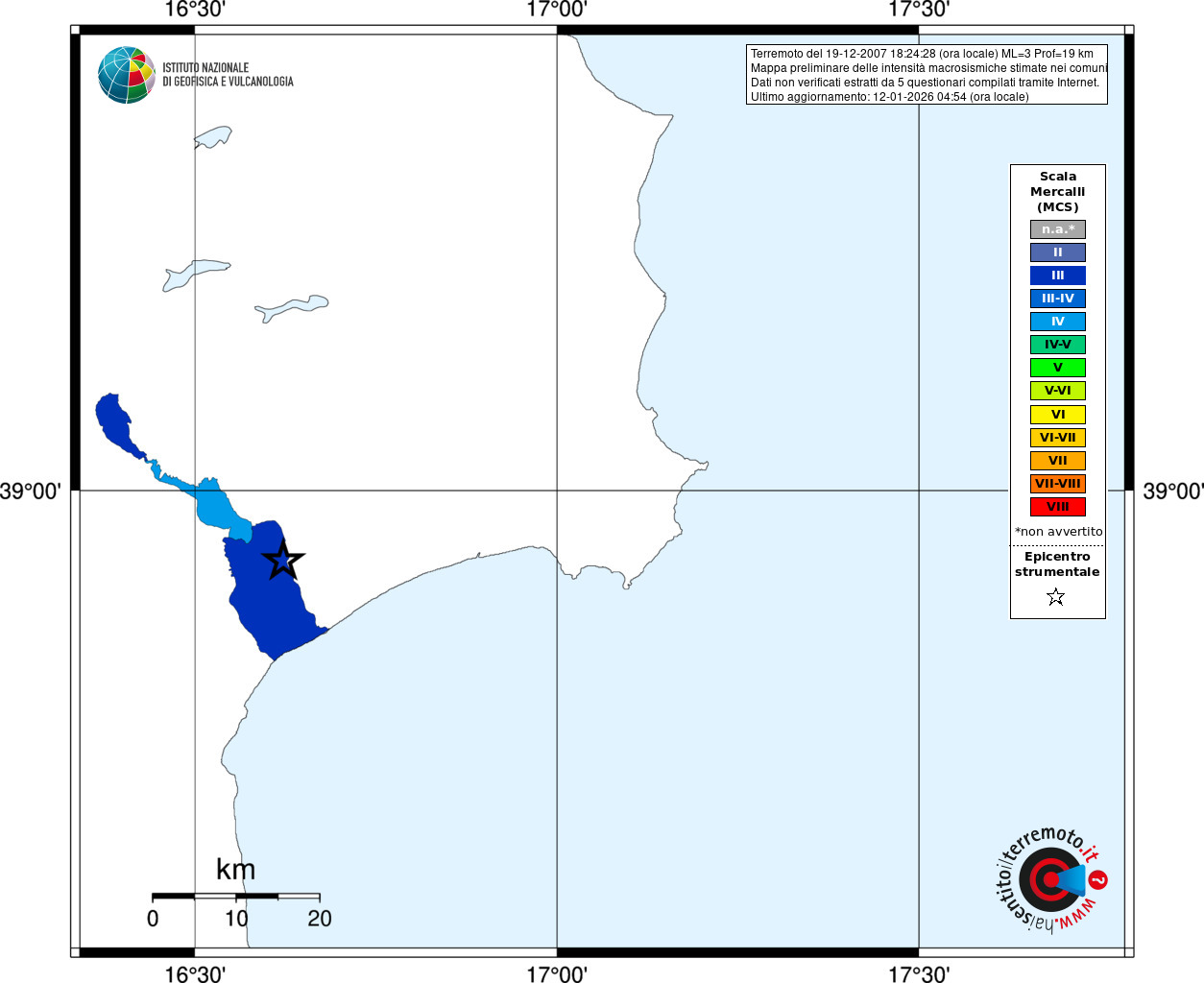Viewport: 1204px width, 983px height.
Task: Click the V-VI legend swatch
Action: coord(1058,391)
